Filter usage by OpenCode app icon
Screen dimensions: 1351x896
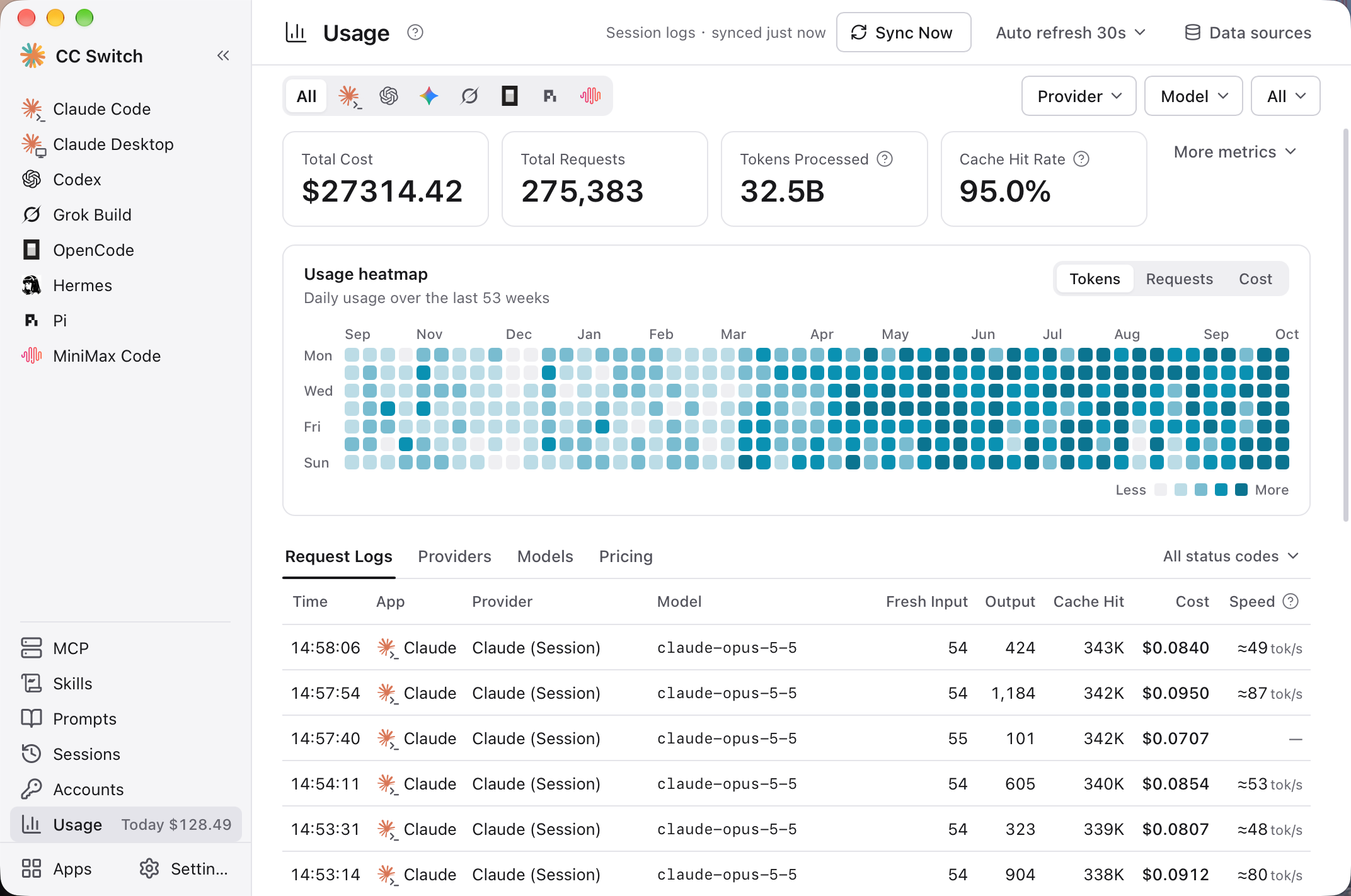pos(510,96)
